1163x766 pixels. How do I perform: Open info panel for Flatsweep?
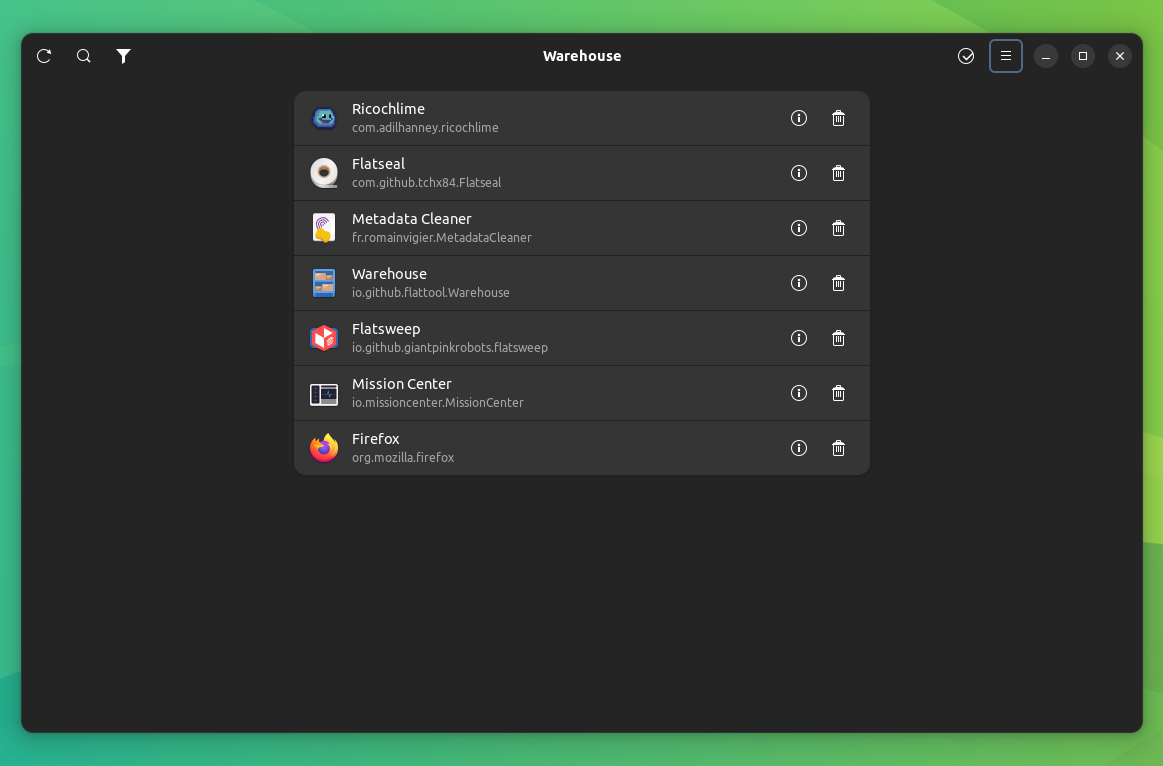tap(798, 338)
